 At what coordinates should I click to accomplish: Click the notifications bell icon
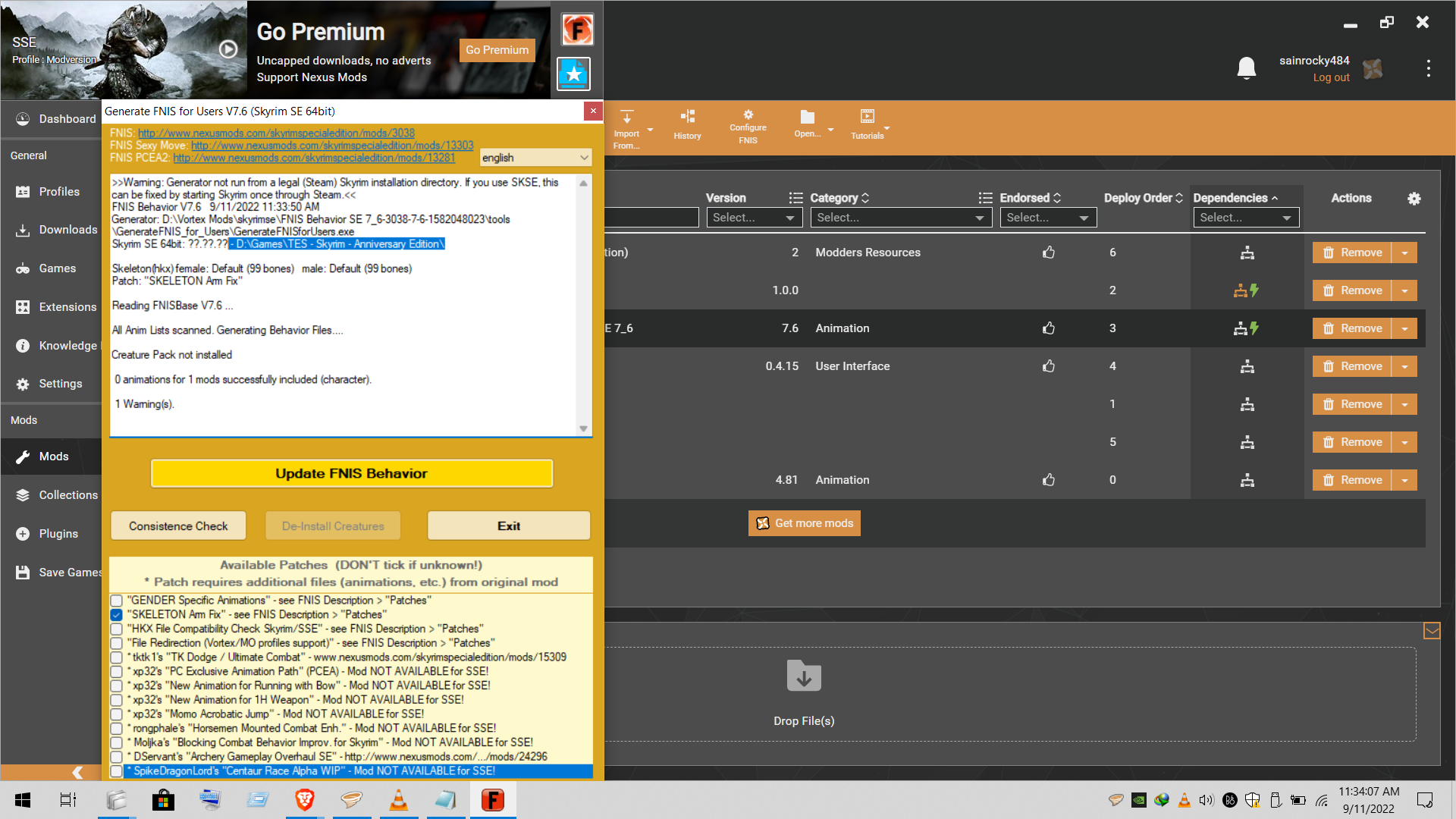1246,68
